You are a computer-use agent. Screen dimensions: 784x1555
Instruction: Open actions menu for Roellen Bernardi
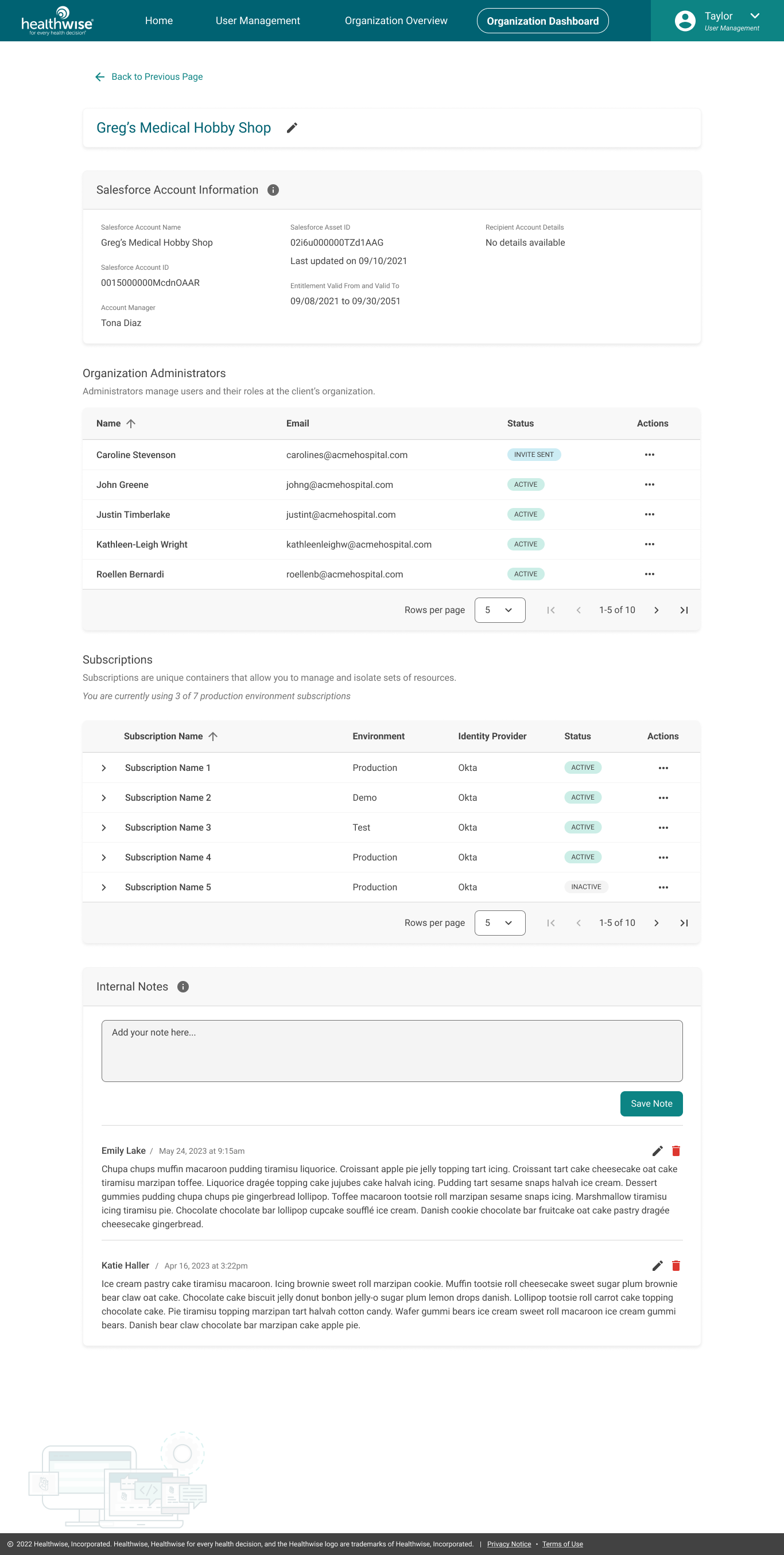649,574
